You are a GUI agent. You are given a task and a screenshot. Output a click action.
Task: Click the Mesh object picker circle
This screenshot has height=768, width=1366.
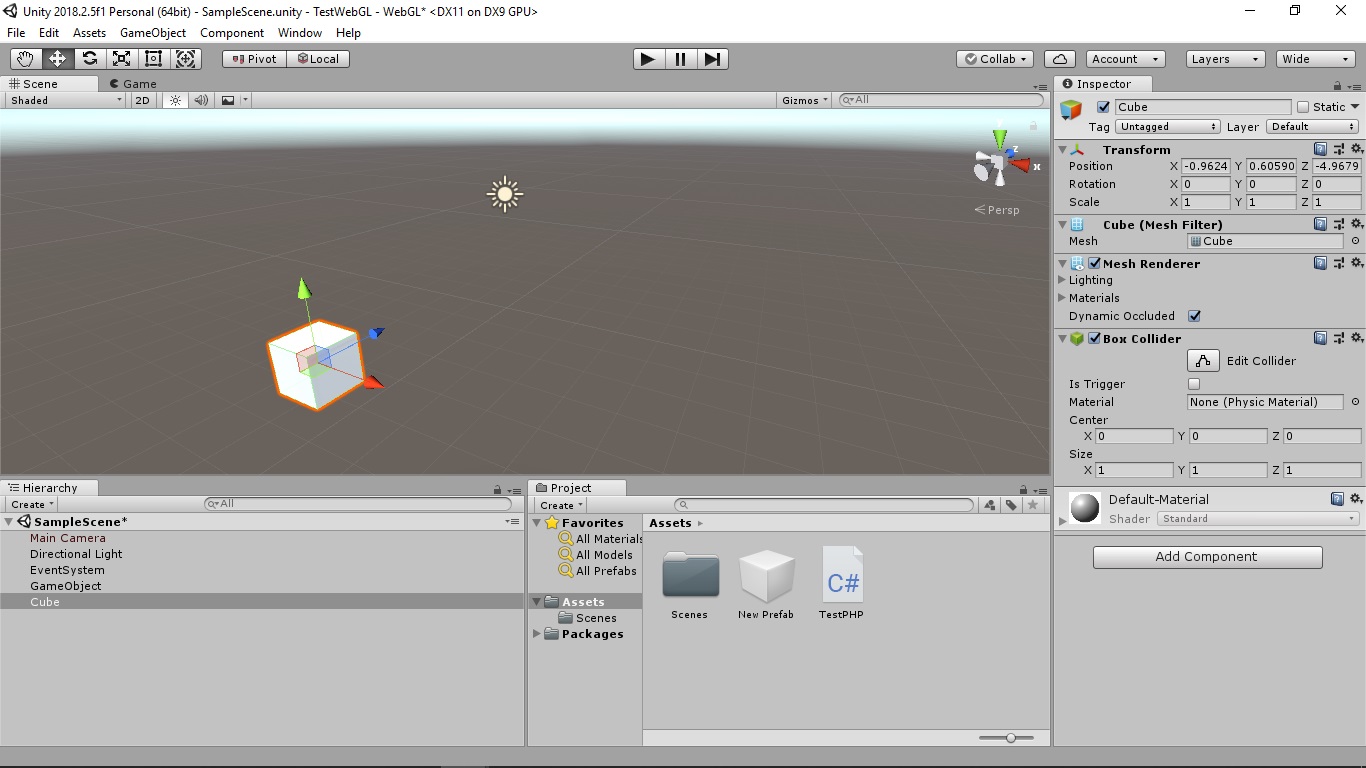pos(1355,241)
